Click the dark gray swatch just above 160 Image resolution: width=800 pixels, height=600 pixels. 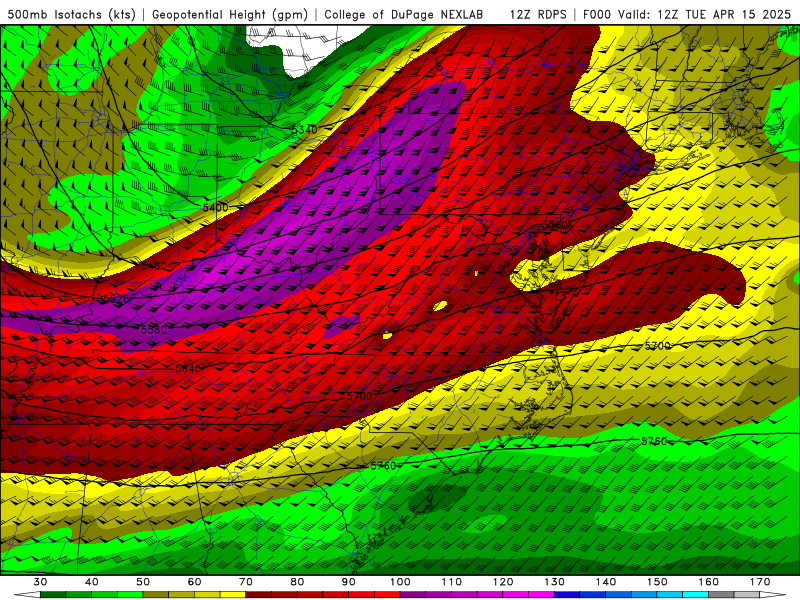721,595
